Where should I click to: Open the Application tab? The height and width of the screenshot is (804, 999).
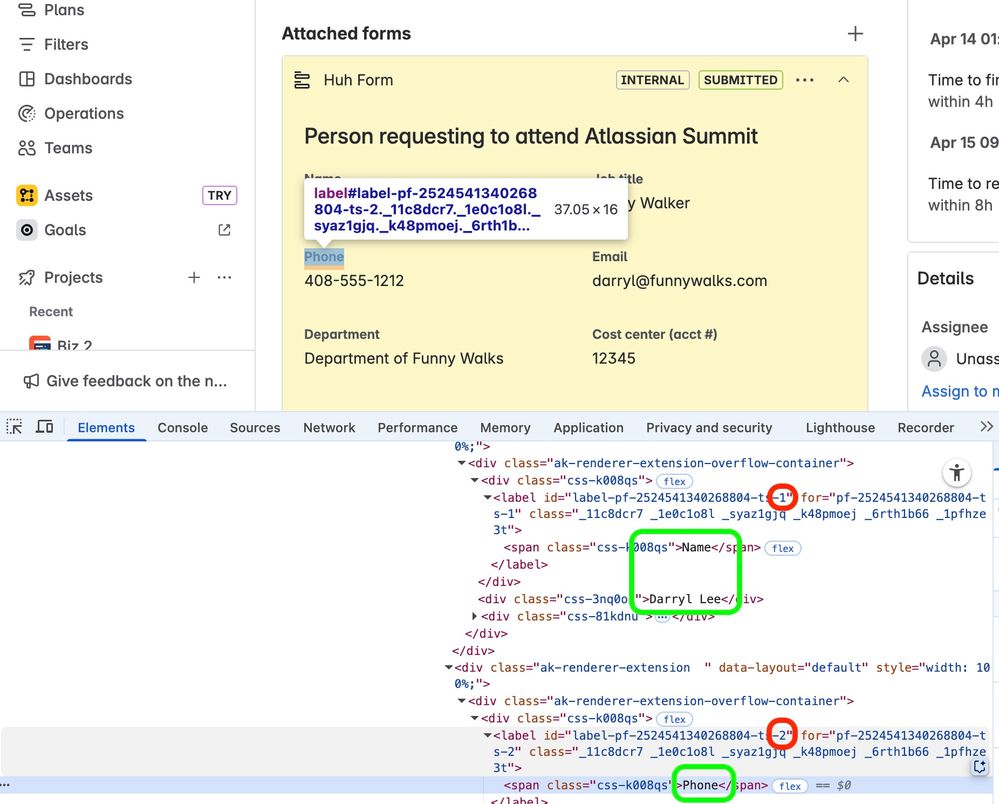[x=588, y=427]
